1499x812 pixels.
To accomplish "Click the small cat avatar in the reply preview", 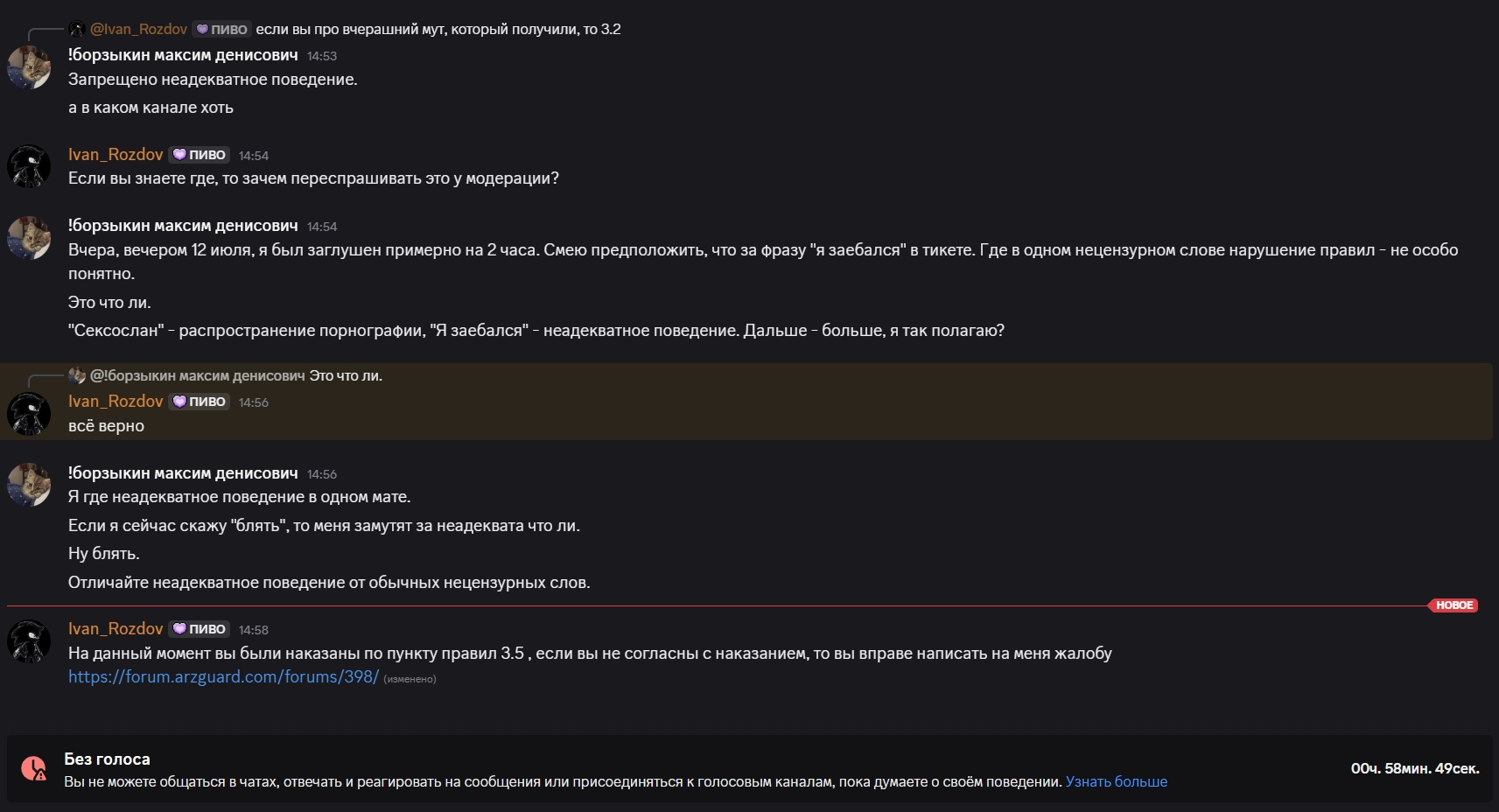I will (x=77, y=375).
